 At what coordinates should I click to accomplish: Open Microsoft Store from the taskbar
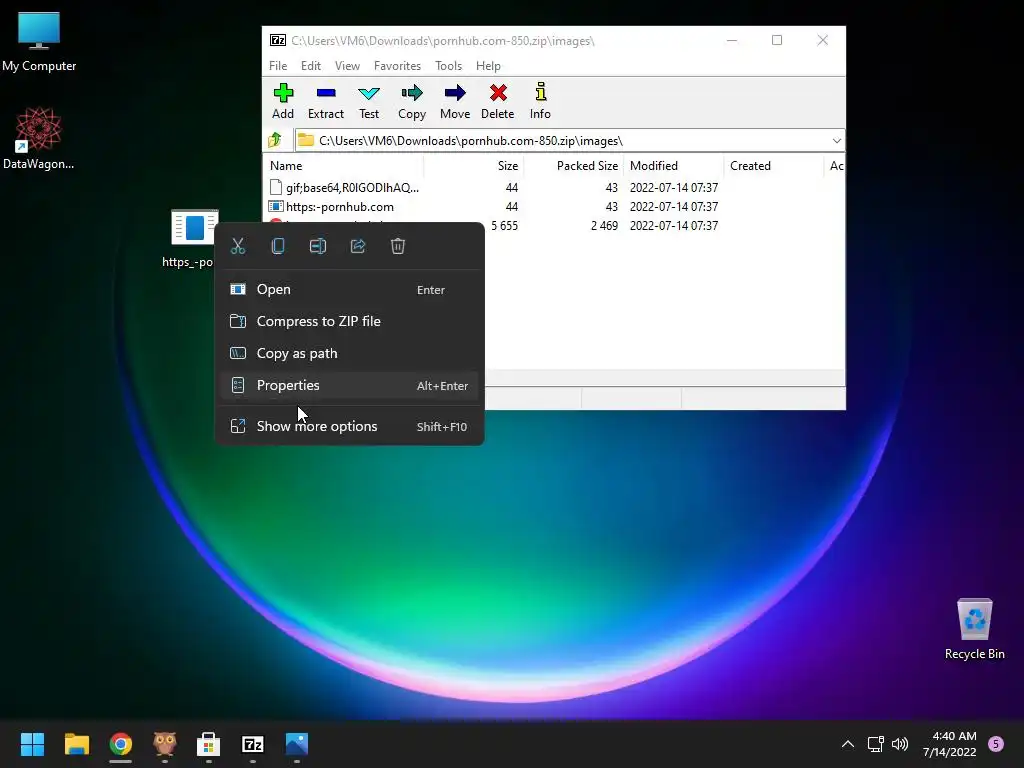(x=208, y=744)
